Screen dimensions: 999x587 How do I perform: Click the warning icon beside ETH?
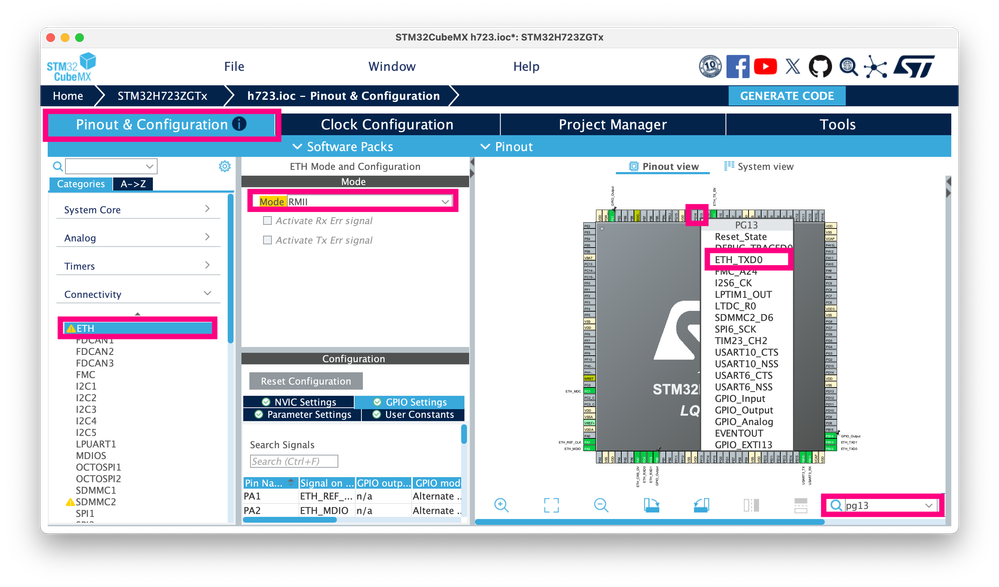tap(71, 329)
